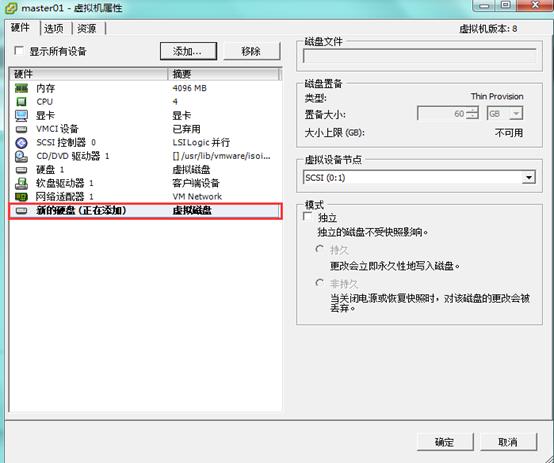
Task: Click the 虚拟机版本: 8 label
Action: [488, 29]
